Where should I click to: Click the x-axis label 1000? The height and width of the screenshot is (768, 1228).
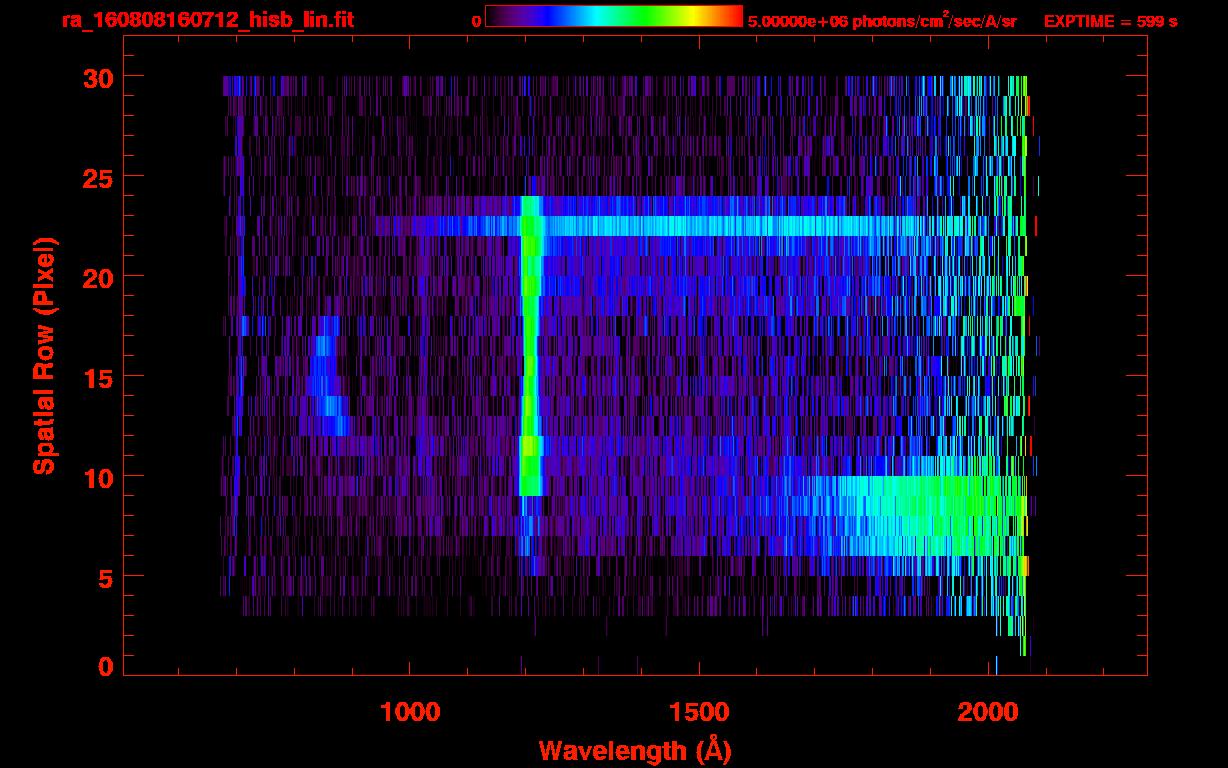click(410, 711)
